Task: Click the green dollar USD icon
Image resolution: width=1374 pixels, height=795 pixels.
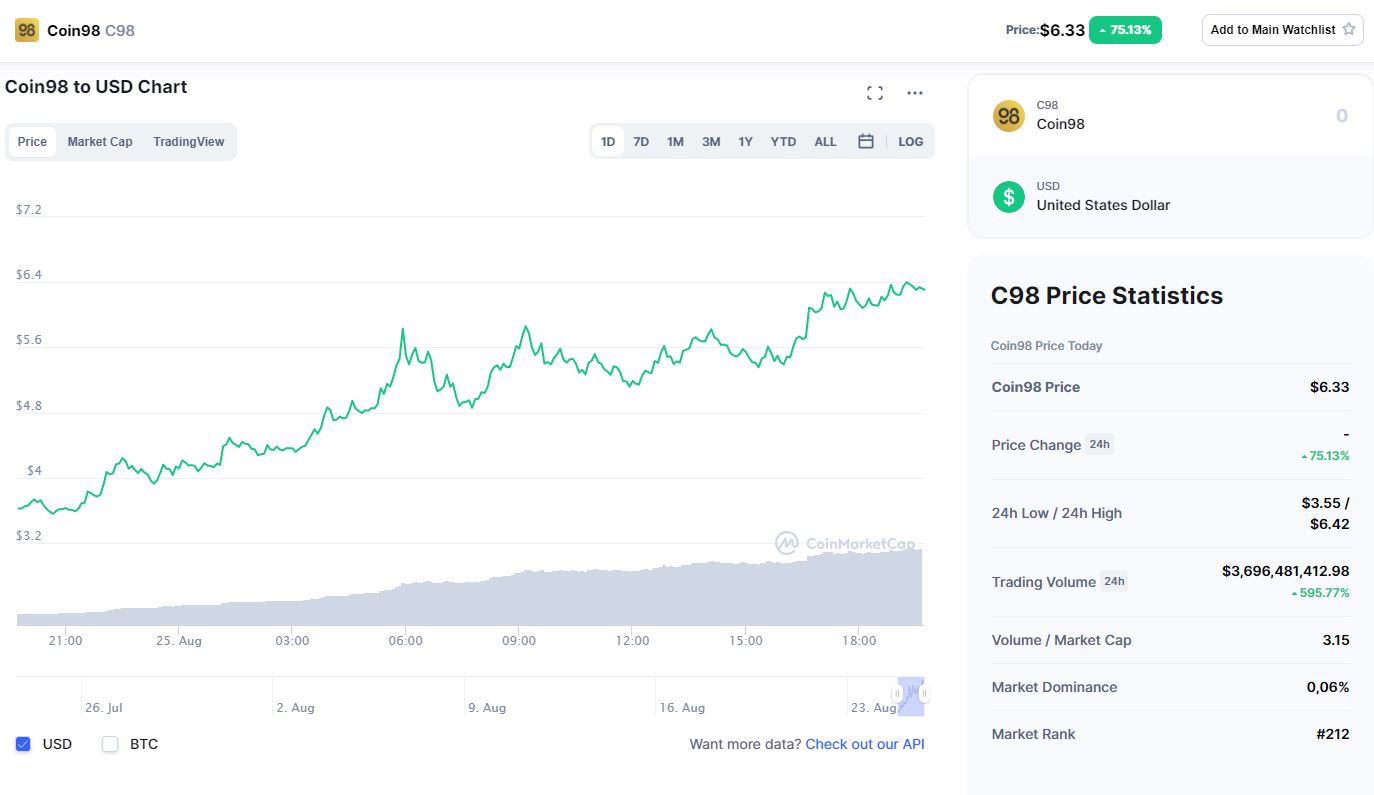Action: tap(1008, 197)
